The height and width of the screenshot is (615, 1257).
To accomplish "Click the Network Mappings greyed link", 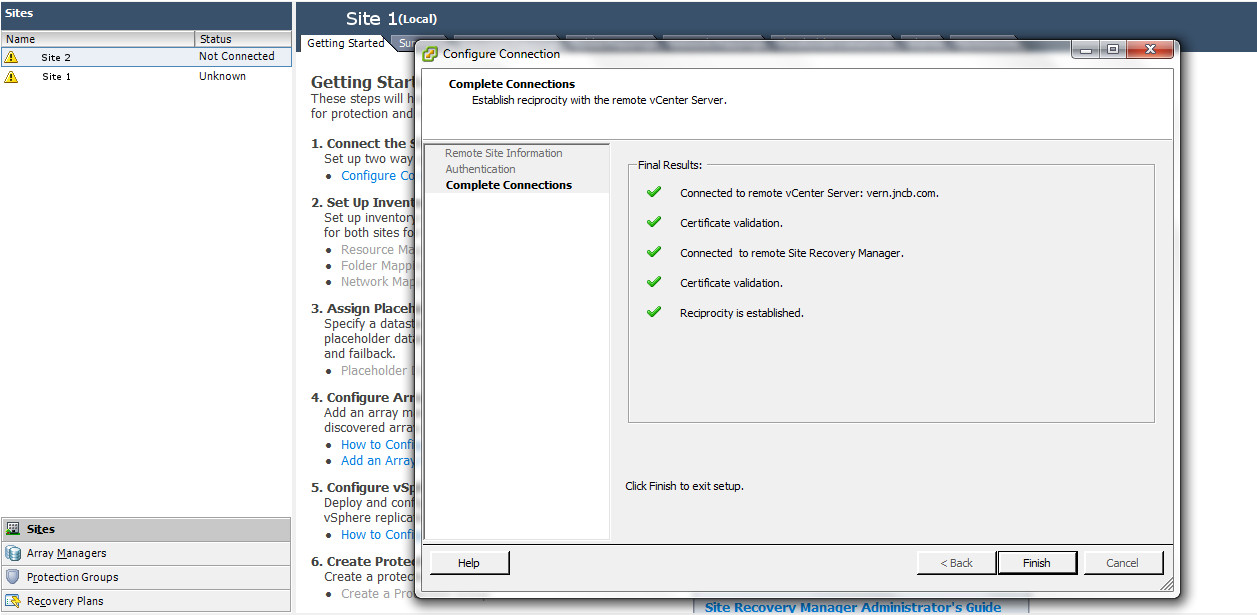I will click(x=377, y=282).
